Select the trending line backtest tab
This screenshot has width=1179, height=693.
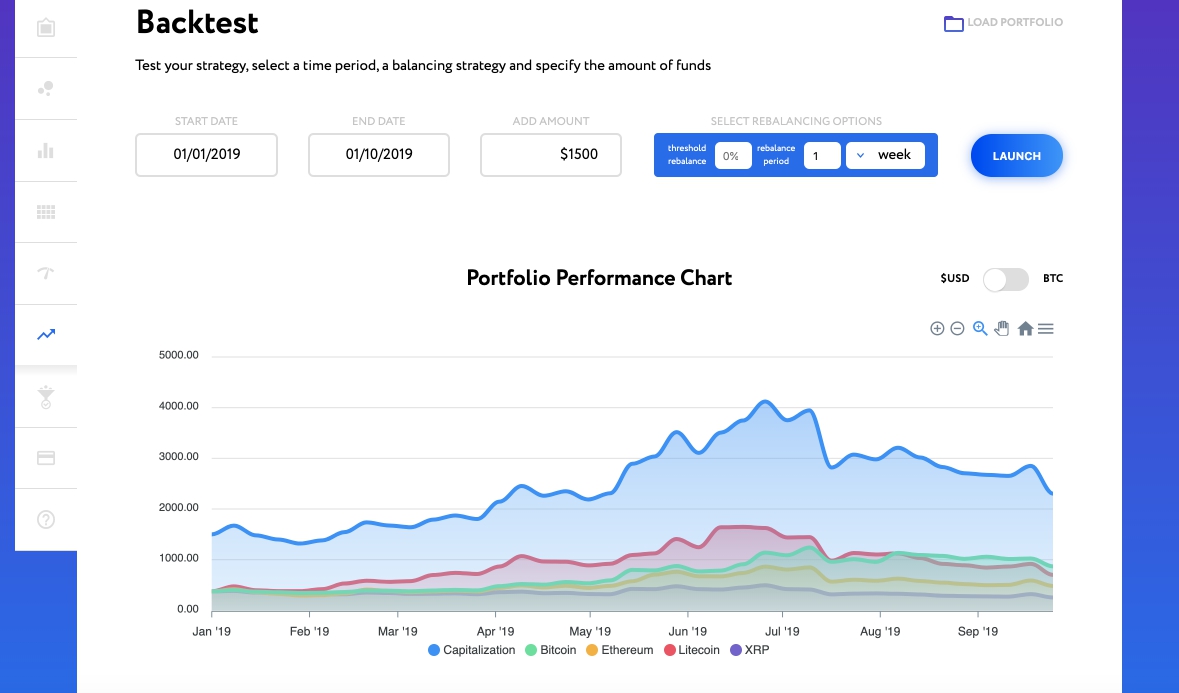click(x=45, y=335)
